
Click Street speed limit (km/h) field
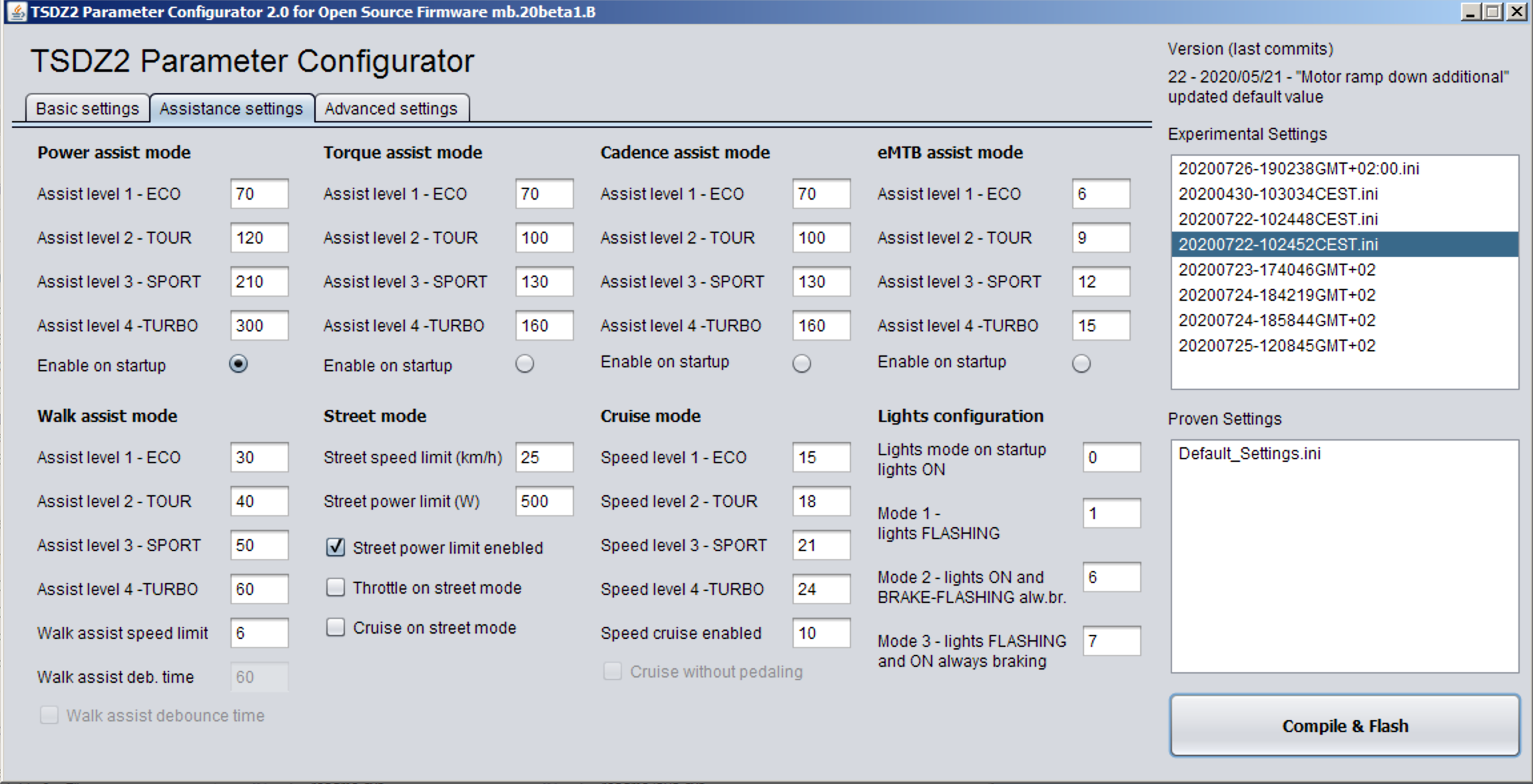pos(545,457)
